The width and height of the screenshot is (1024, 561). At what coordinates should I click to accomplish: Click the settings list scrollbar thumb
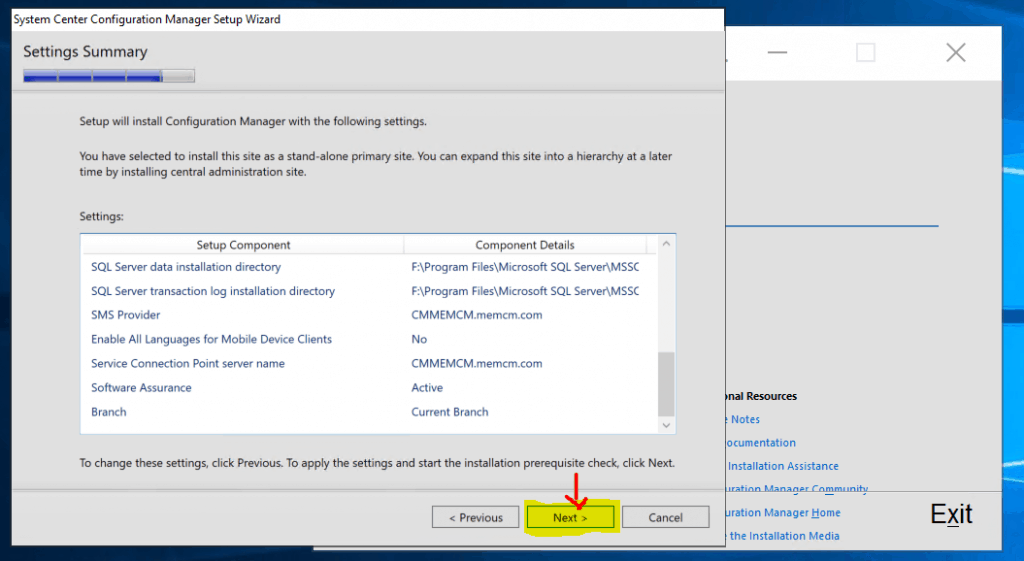(x=667, y=383)
